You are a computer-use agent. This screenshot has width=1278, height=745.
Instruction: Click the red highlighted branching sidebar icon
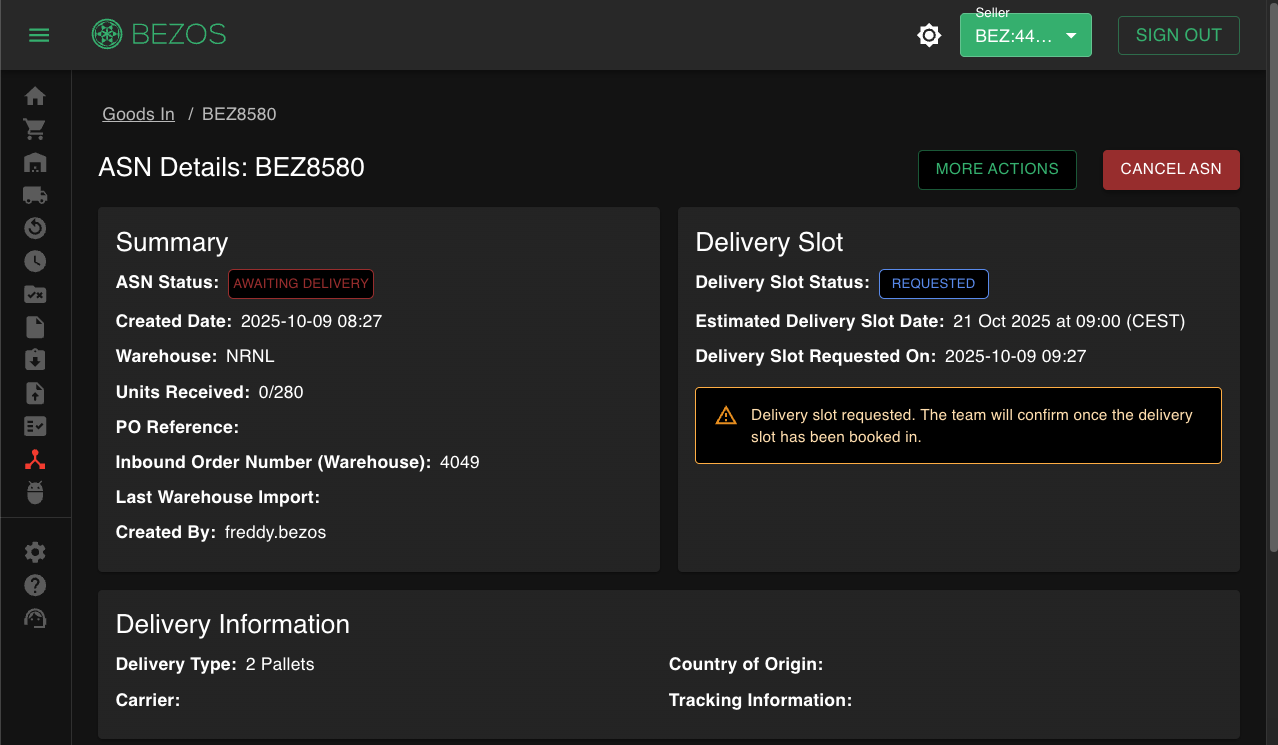click(35, 459)
